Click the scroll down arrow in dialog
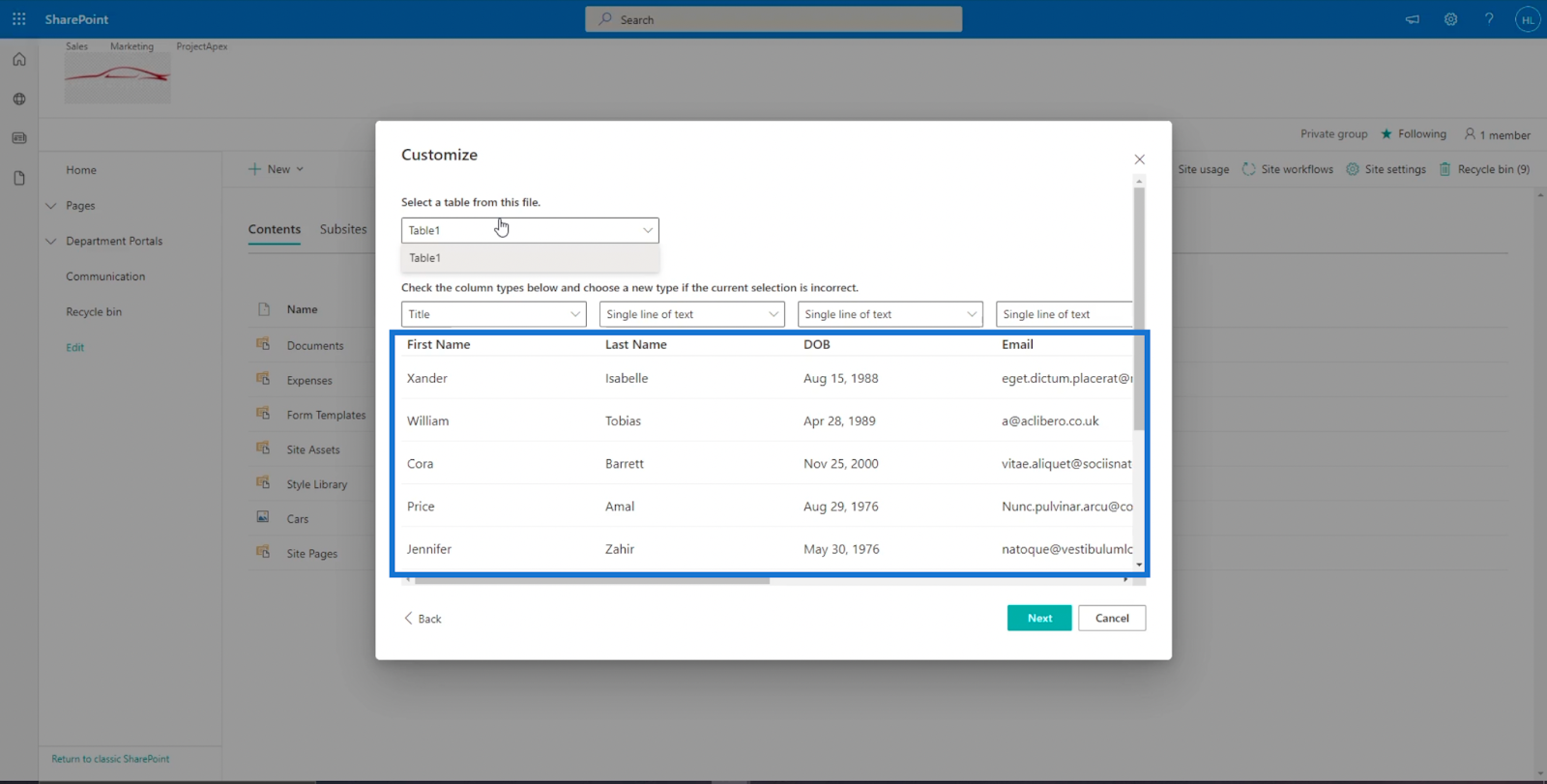 [x=1139, y=565]
